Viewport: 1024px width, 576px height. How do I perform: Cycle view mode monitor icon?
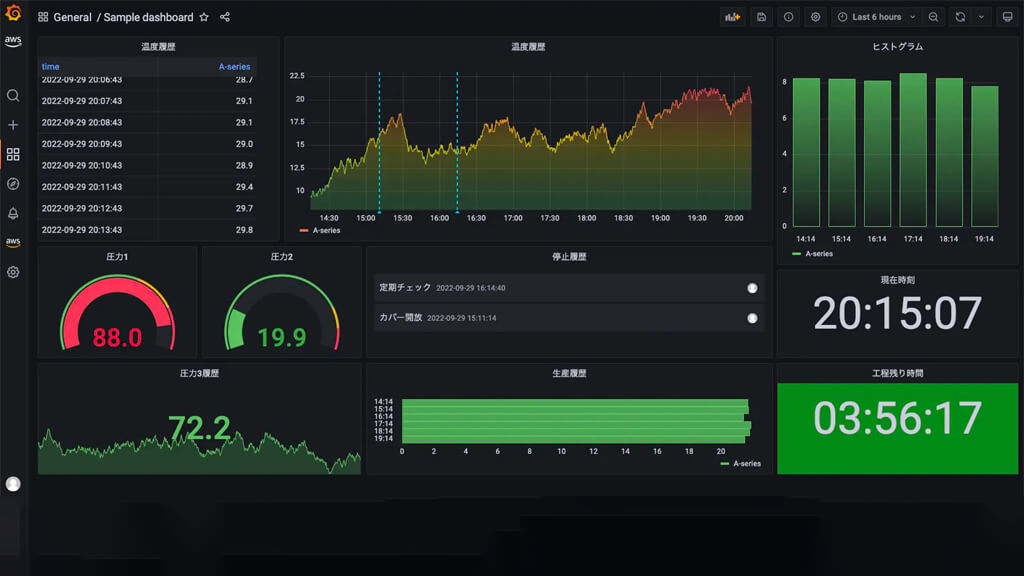1008,17
